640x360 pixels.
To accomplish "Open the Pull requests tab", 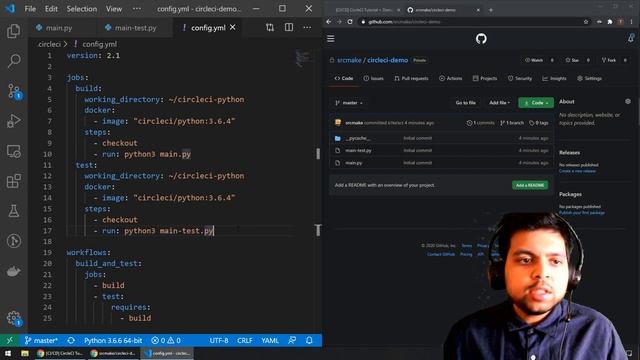I will [x=411, y=78].
